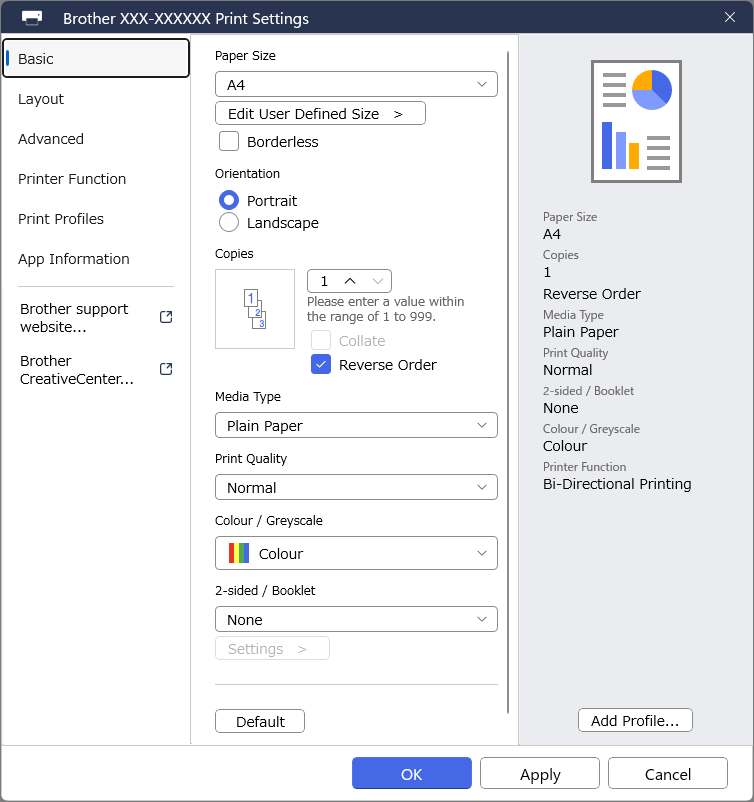Viewport: 754px width, 802px height.
Task: Open the Printer Function tab
Action: (72, 179)
